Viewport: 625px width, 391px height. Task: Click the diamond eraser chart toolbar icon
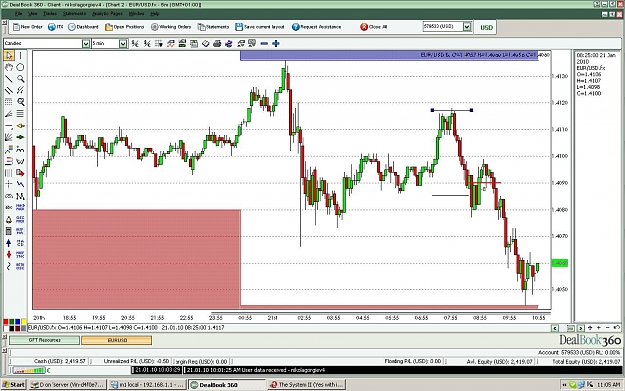click(205, 43)
